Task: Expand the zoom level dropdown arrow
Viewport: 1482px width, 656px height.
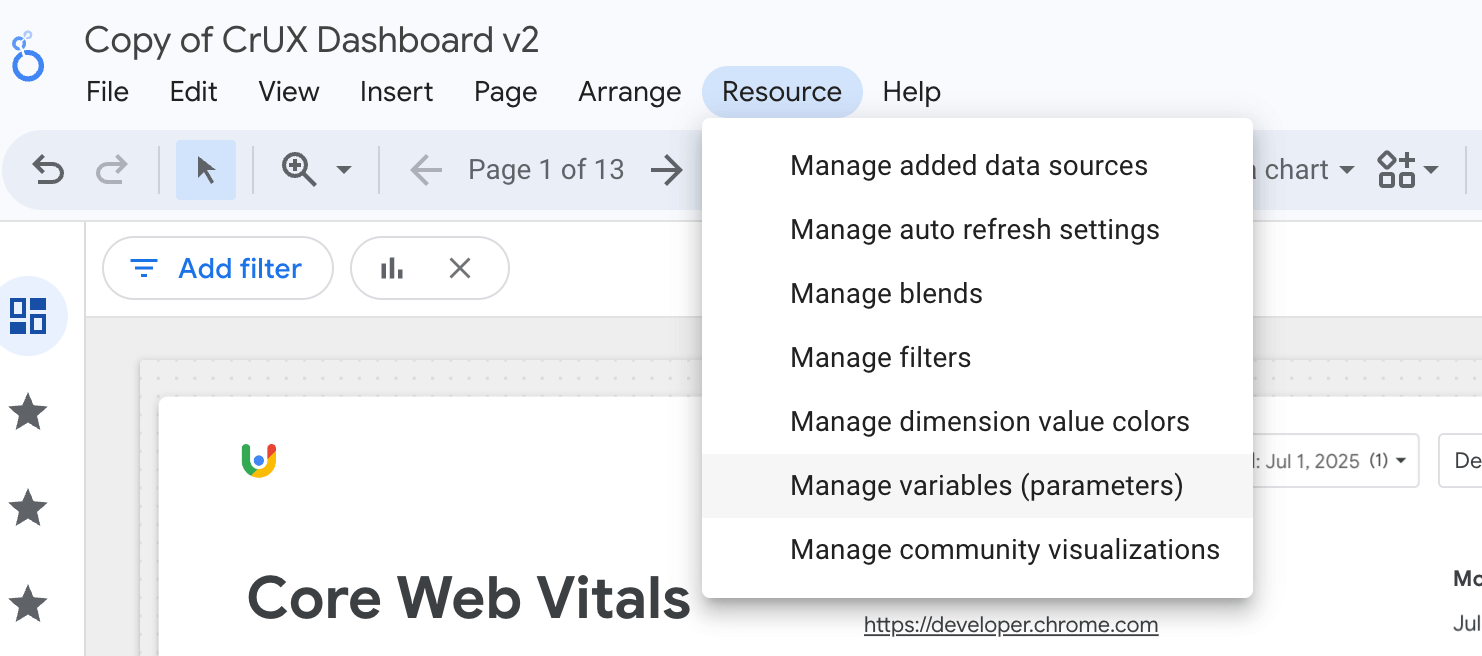Action: pyautogui.click(x=345, y=169)
